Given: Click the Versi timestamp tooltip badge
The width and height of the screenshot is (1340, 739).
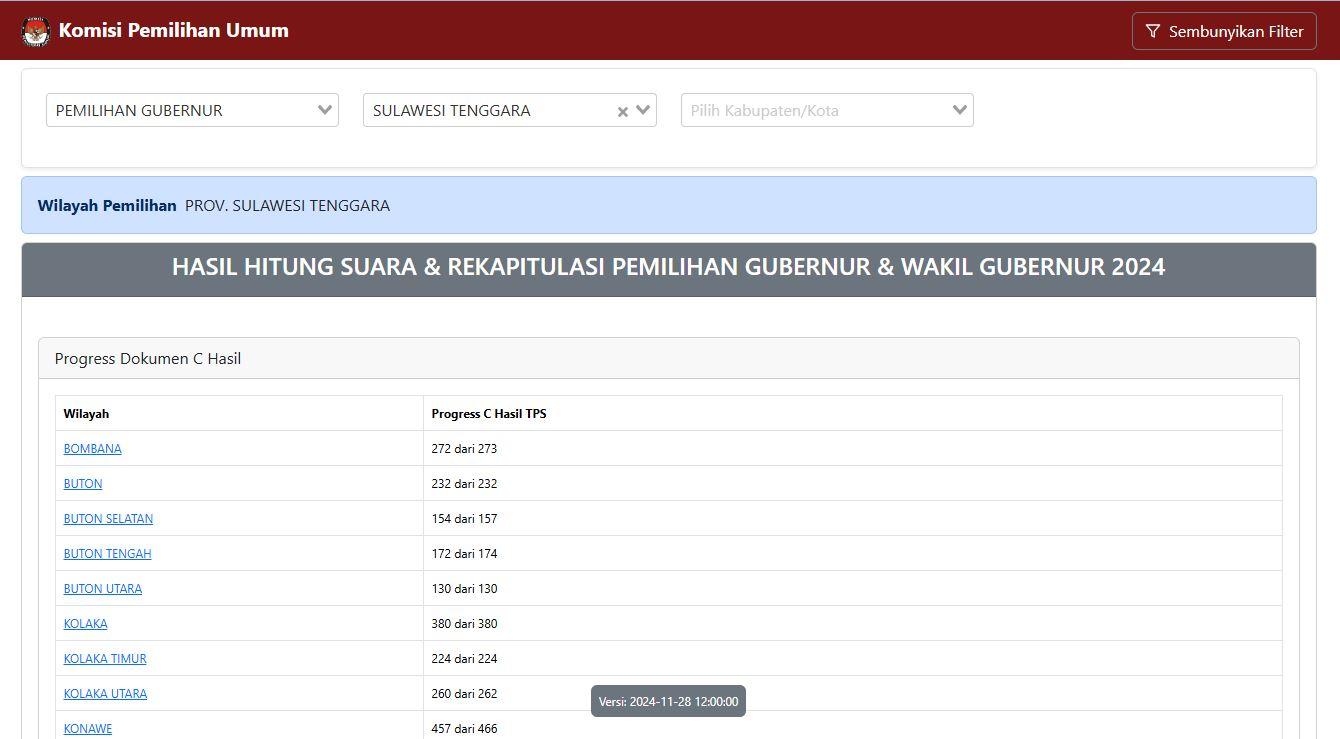Looking at the screenshot, I should 668,702.
